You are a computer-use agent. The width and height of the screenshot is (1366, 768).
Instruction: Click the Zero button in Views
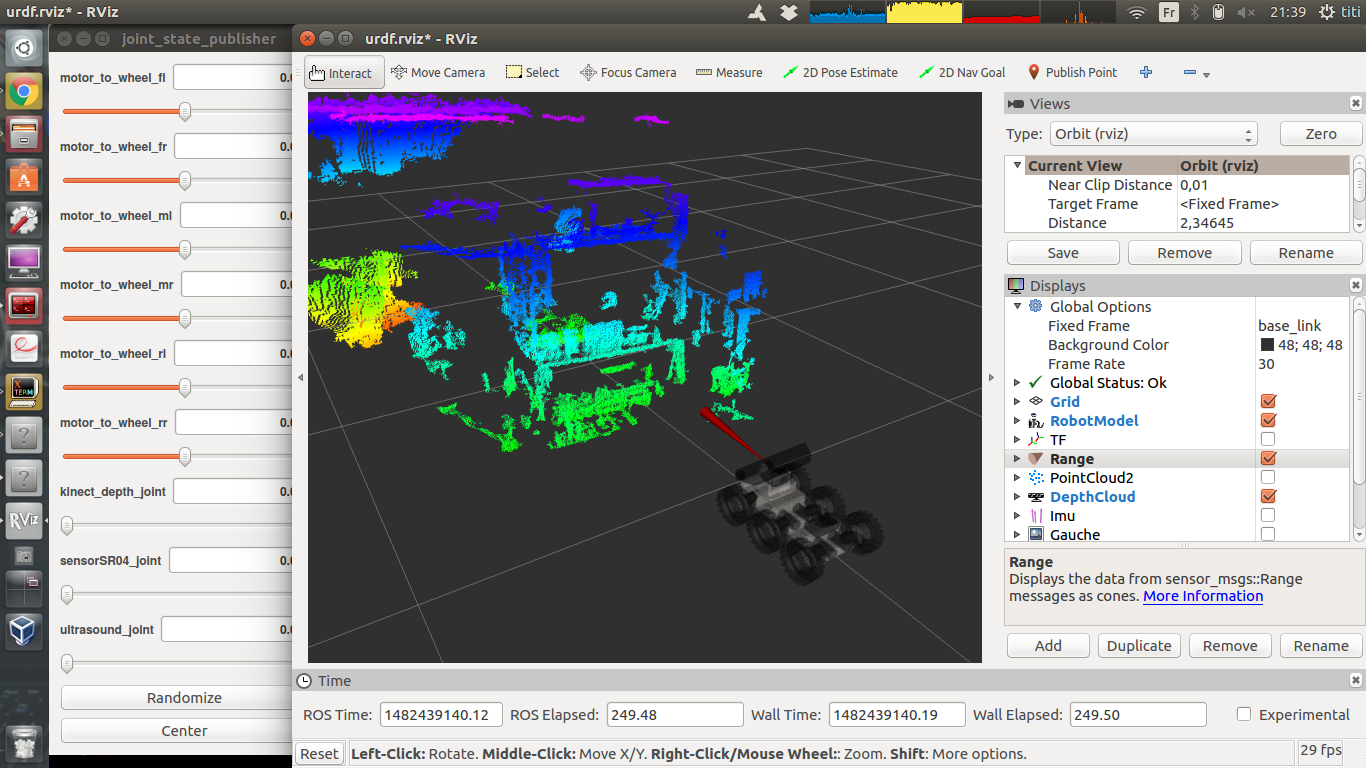click(x=1320, y=134)
